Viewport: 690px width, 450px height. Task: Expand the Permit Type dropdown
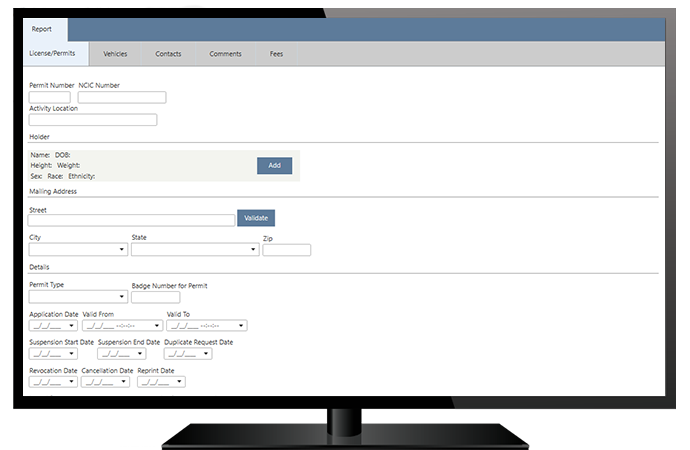click(122, 297)
